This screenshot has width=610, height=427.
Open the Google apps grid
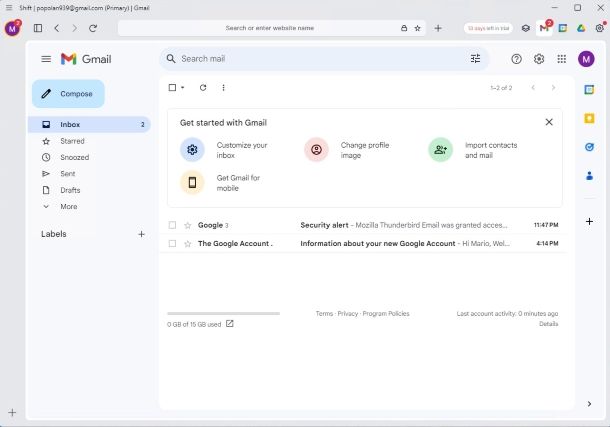(x=561, y=59)
